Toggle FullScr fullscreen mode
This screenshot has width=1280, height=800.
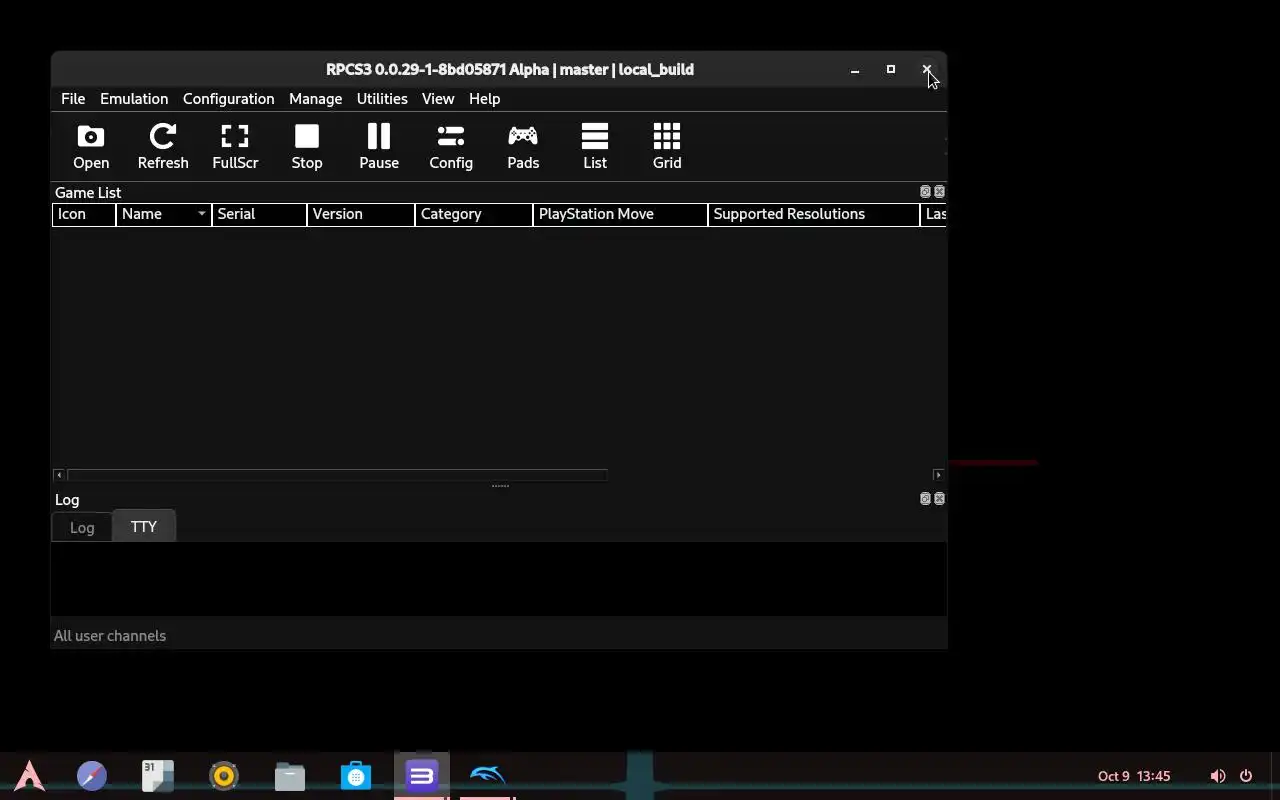pos(235,146)
